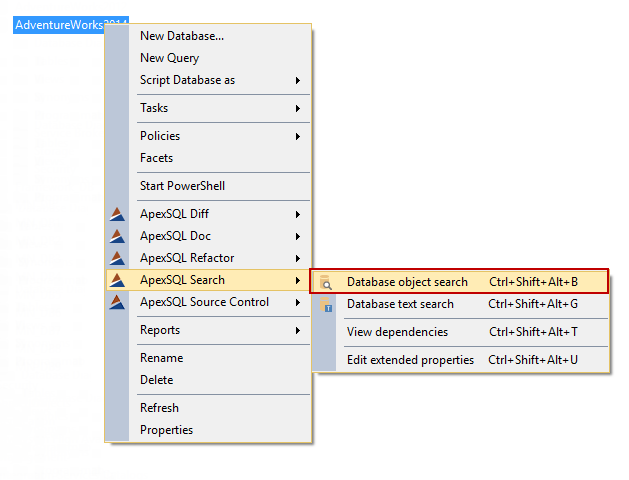Select Facets in the context menu

[208, 158]
